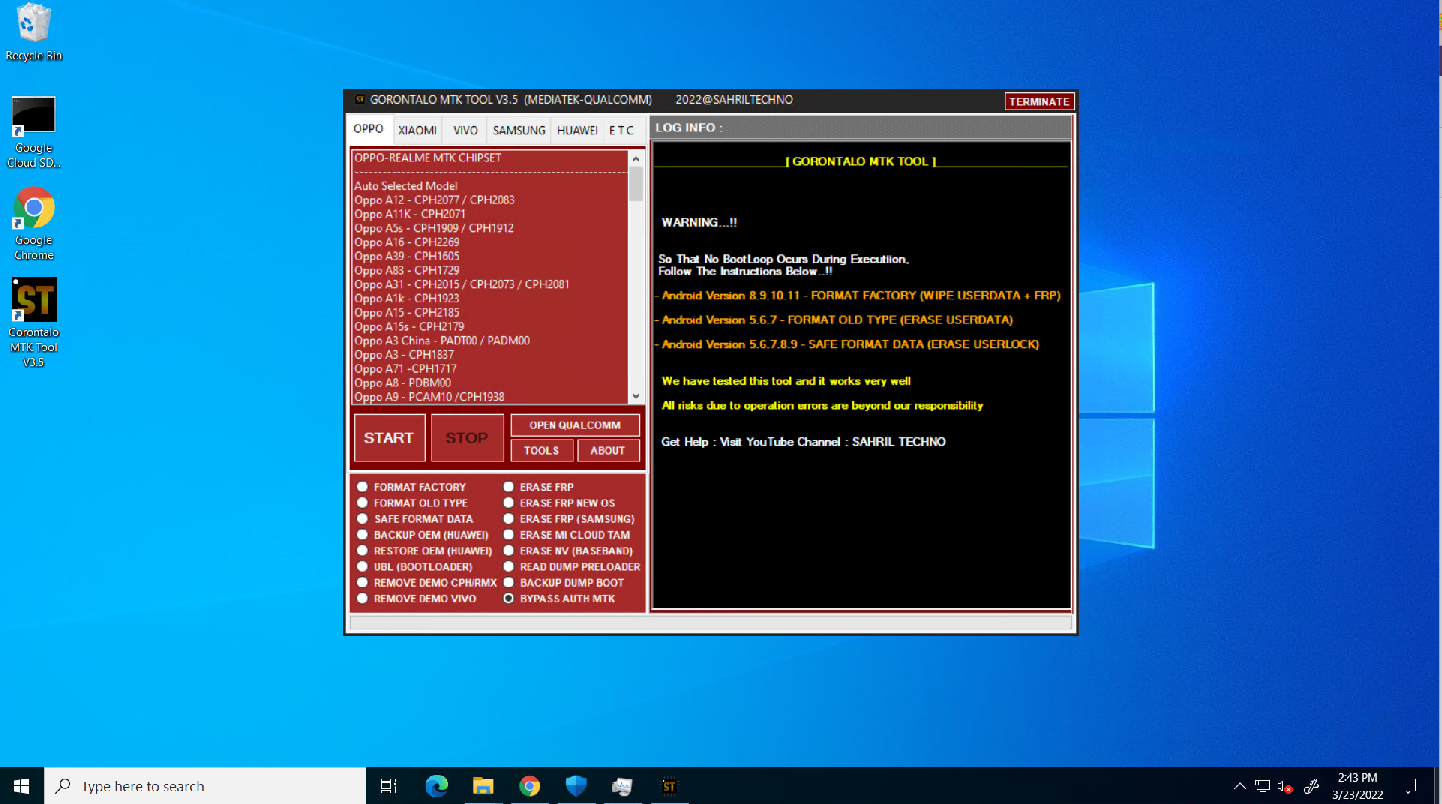Switch to the OPPO tab
Screen dimensions: 1442x804
point(368,129)
